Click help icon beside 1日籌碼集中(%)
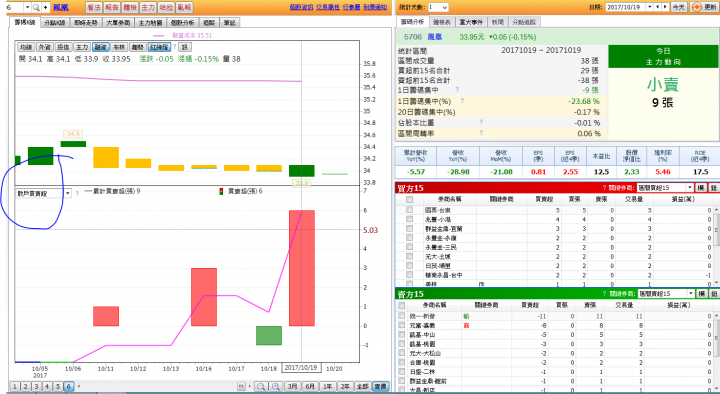The width and height of the screenshot is (720, 394). point(462,101)
